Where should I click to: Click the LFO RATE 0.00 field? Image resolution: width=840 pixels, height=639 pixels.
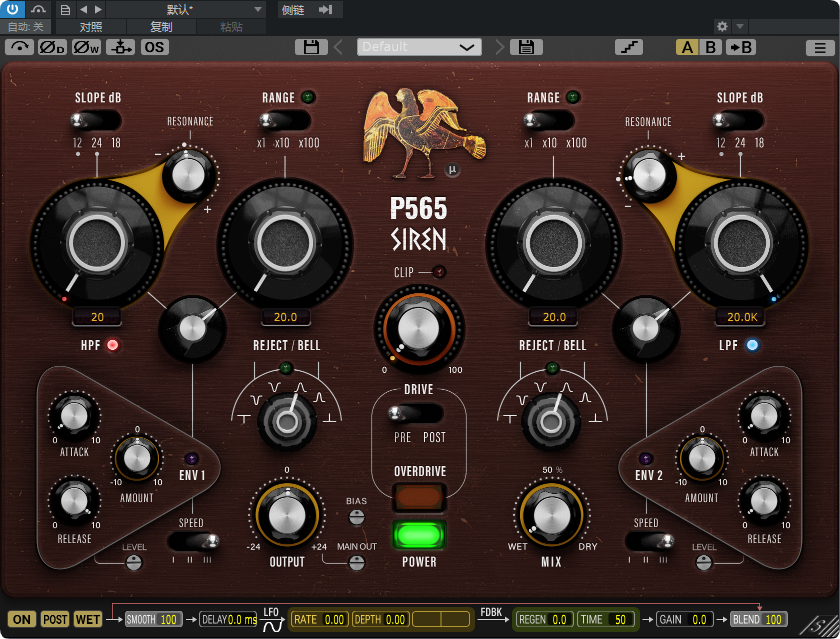click(x=320, y=620)
